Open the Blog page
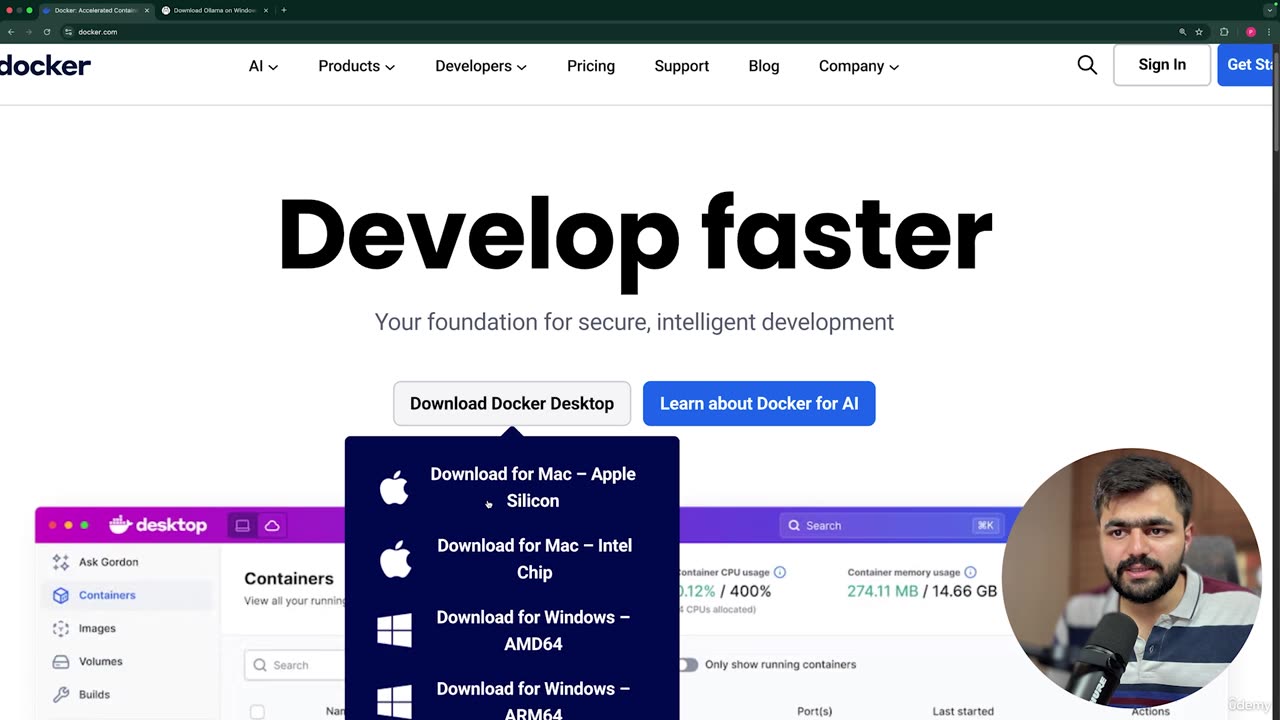The height and width of the screenshot is (720, 1280). pos(764,66)
